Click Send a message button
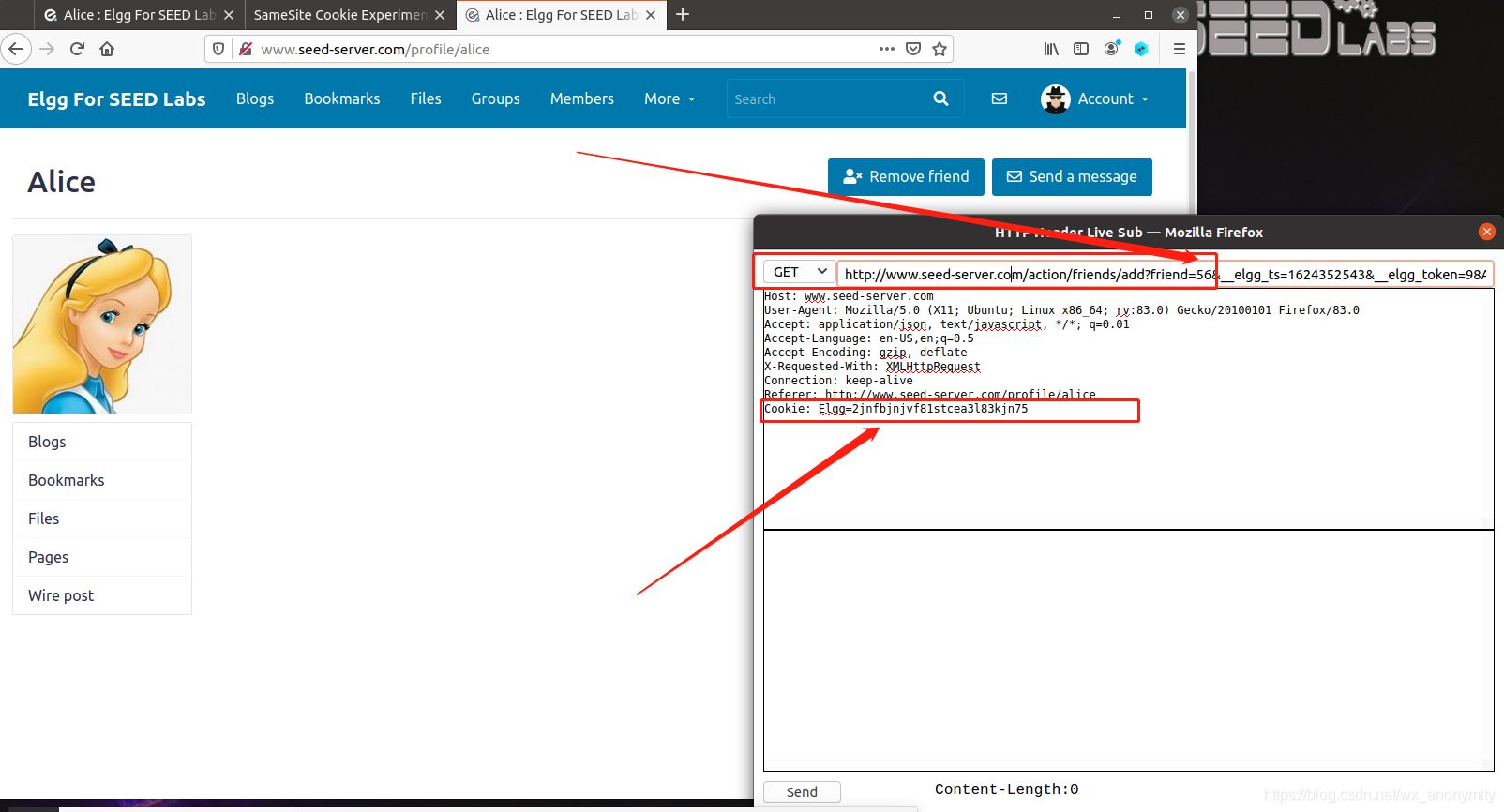Viewport: 1504px width, 812px height. tap(1072, 176)
